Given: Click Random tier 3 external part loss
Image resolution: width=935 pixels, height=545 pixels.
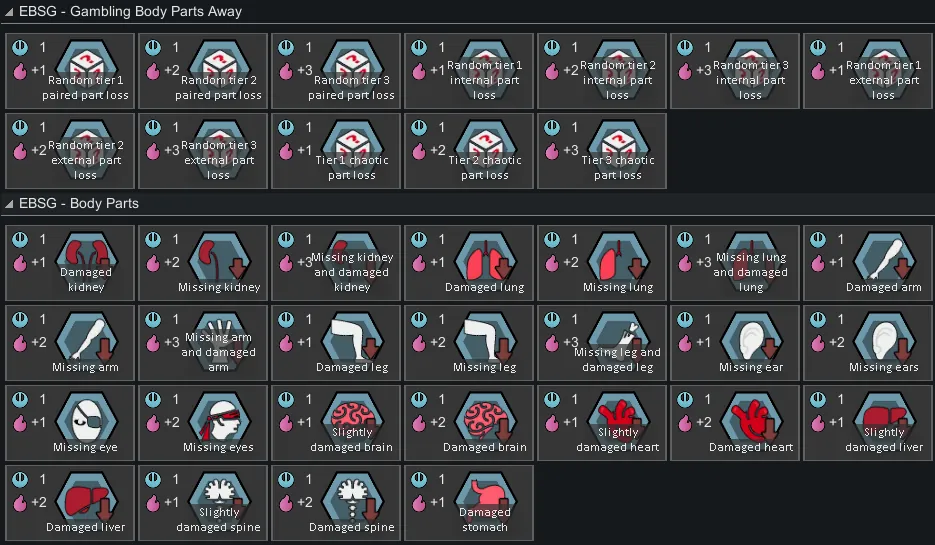Looking at the screenshot, I should tap(203, 151).
